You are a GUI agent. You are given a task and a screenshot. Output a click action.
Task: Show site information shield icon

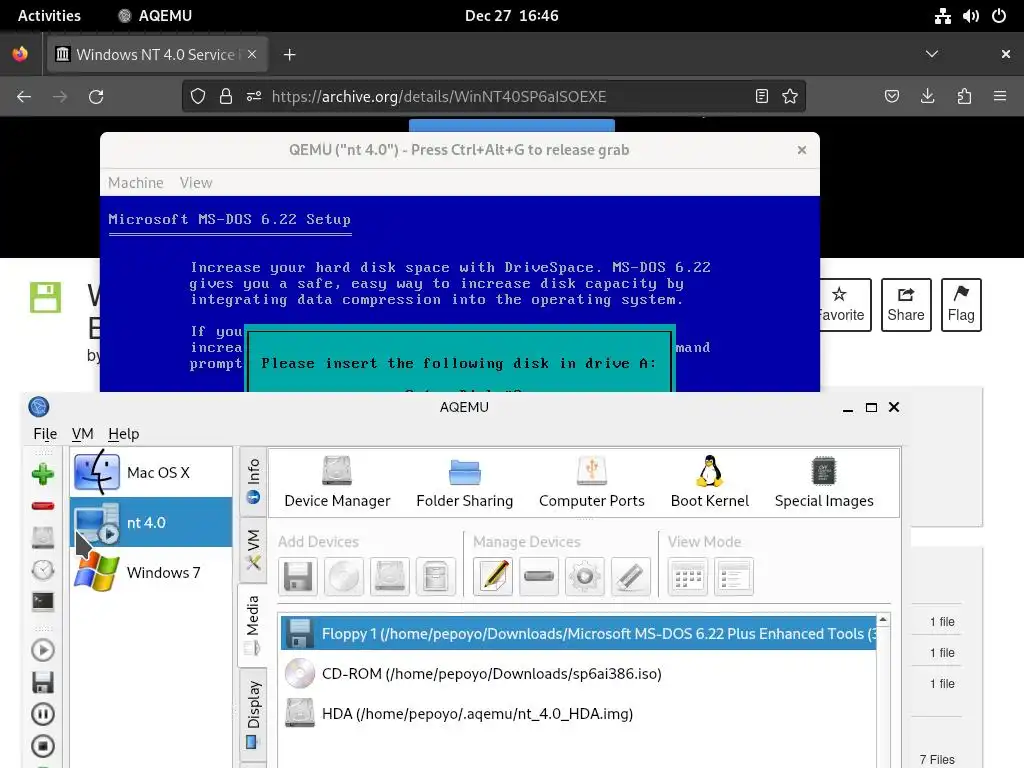click(198, 97)
